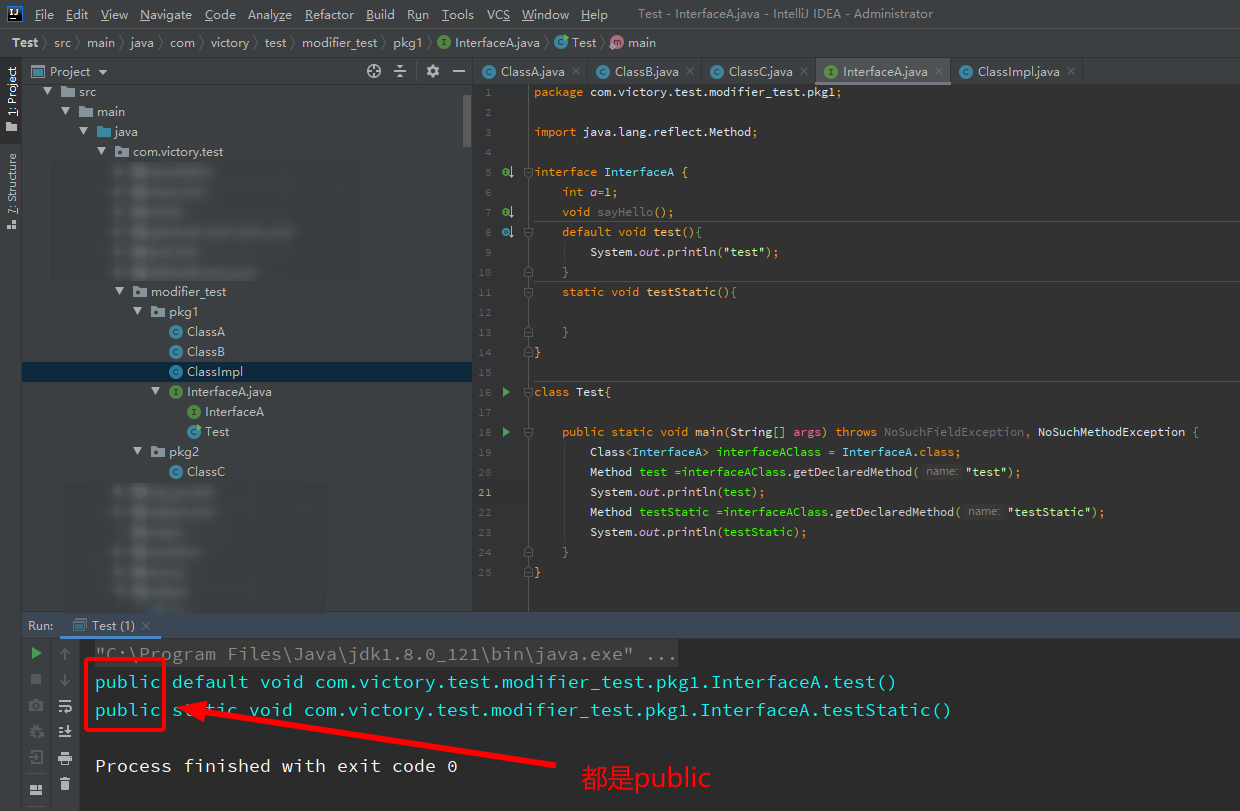
Task: Rerun Test with the green Run button
Action: (x=36, y=653)
